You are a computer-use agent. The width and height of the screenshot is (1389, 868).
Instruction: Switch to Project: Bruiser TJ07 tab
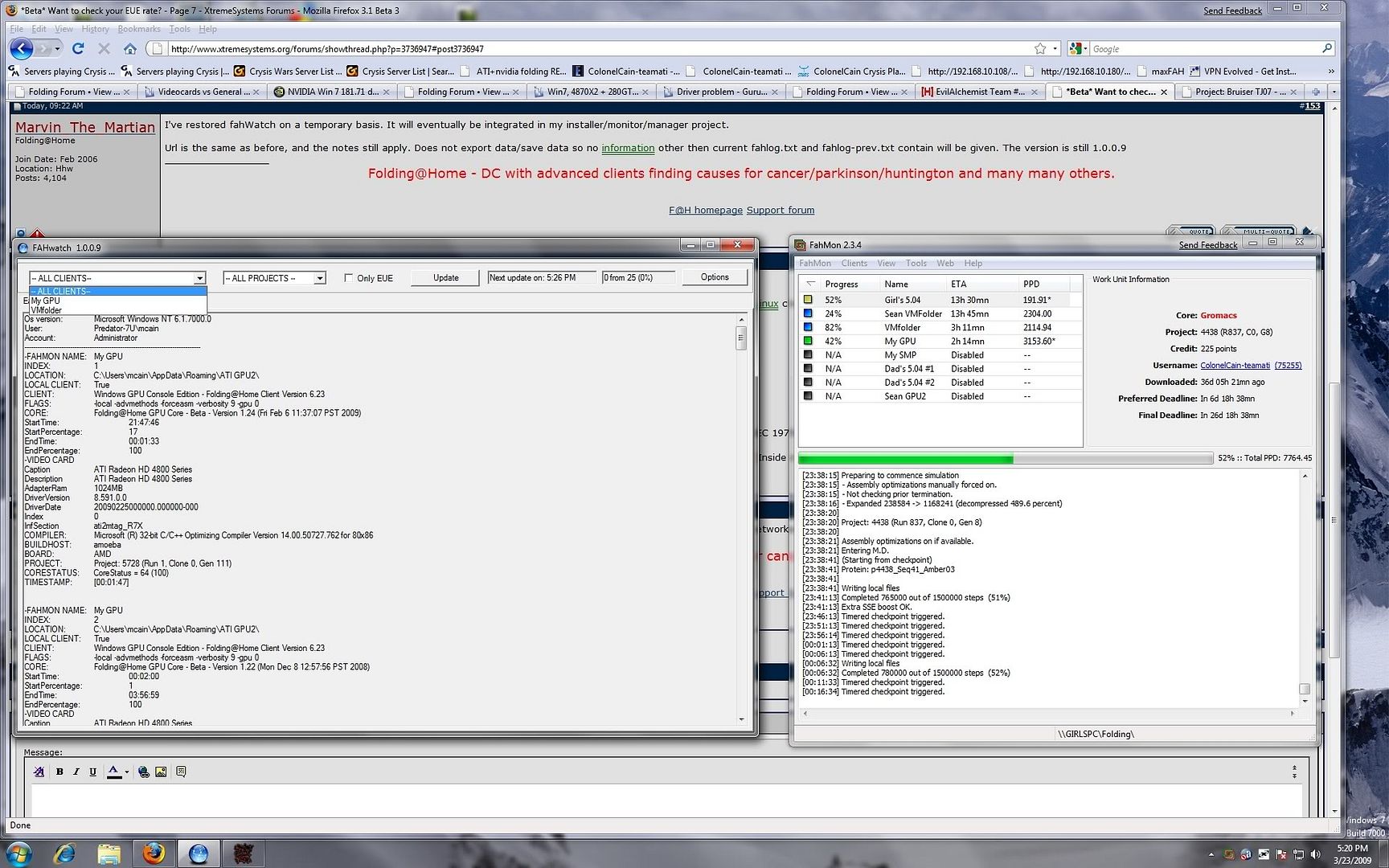(1239, 92)
